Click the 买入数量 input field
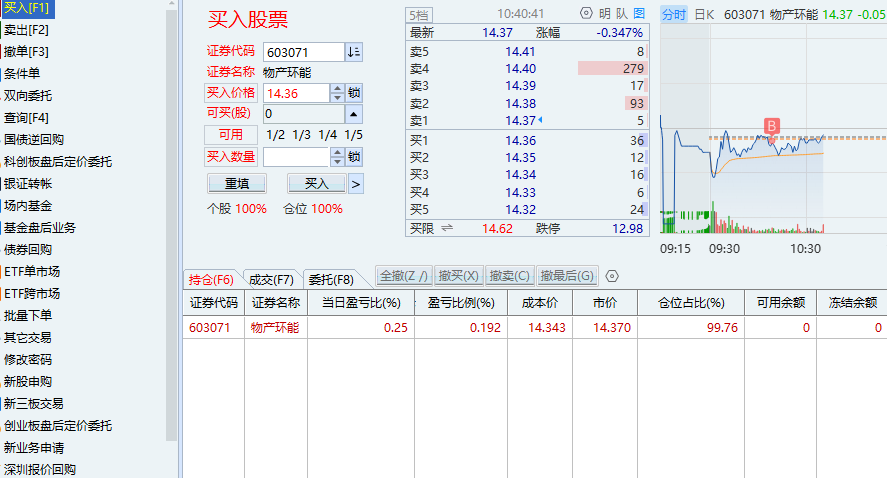Screen dimensions: 887x478 (296, 157)
